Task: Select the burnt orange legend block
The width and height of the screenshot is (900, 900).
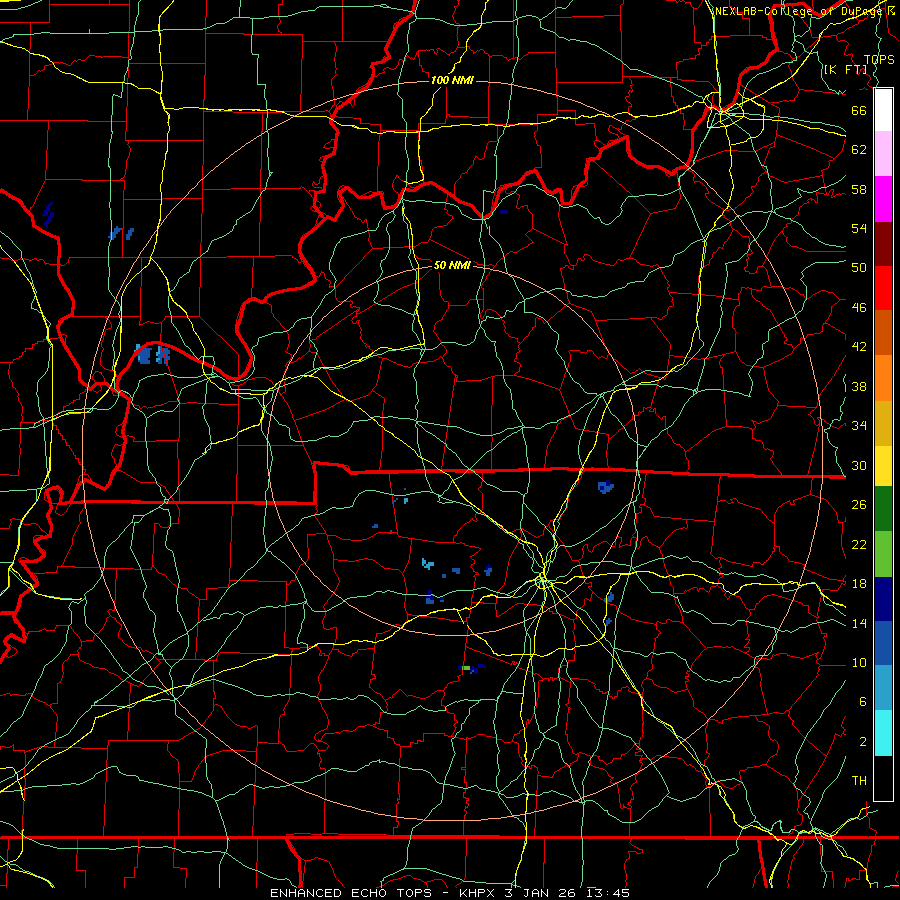Action: click(883, 333)
